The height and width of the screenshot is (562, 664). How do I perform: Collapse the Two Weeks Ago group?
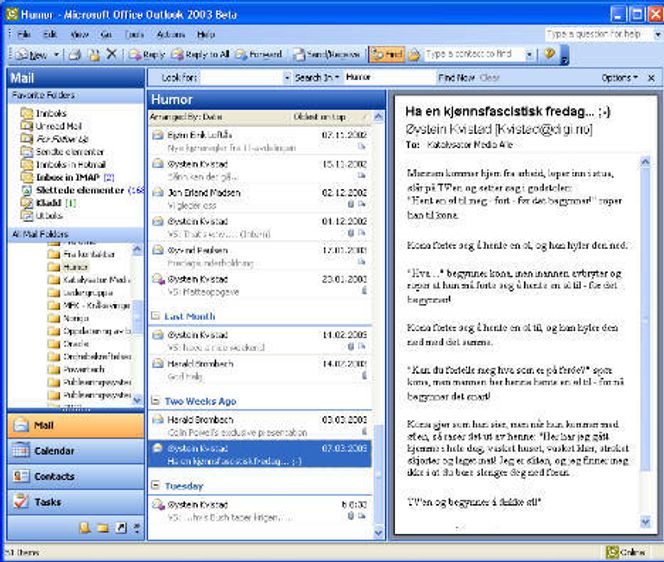click(x=155, y=401)
